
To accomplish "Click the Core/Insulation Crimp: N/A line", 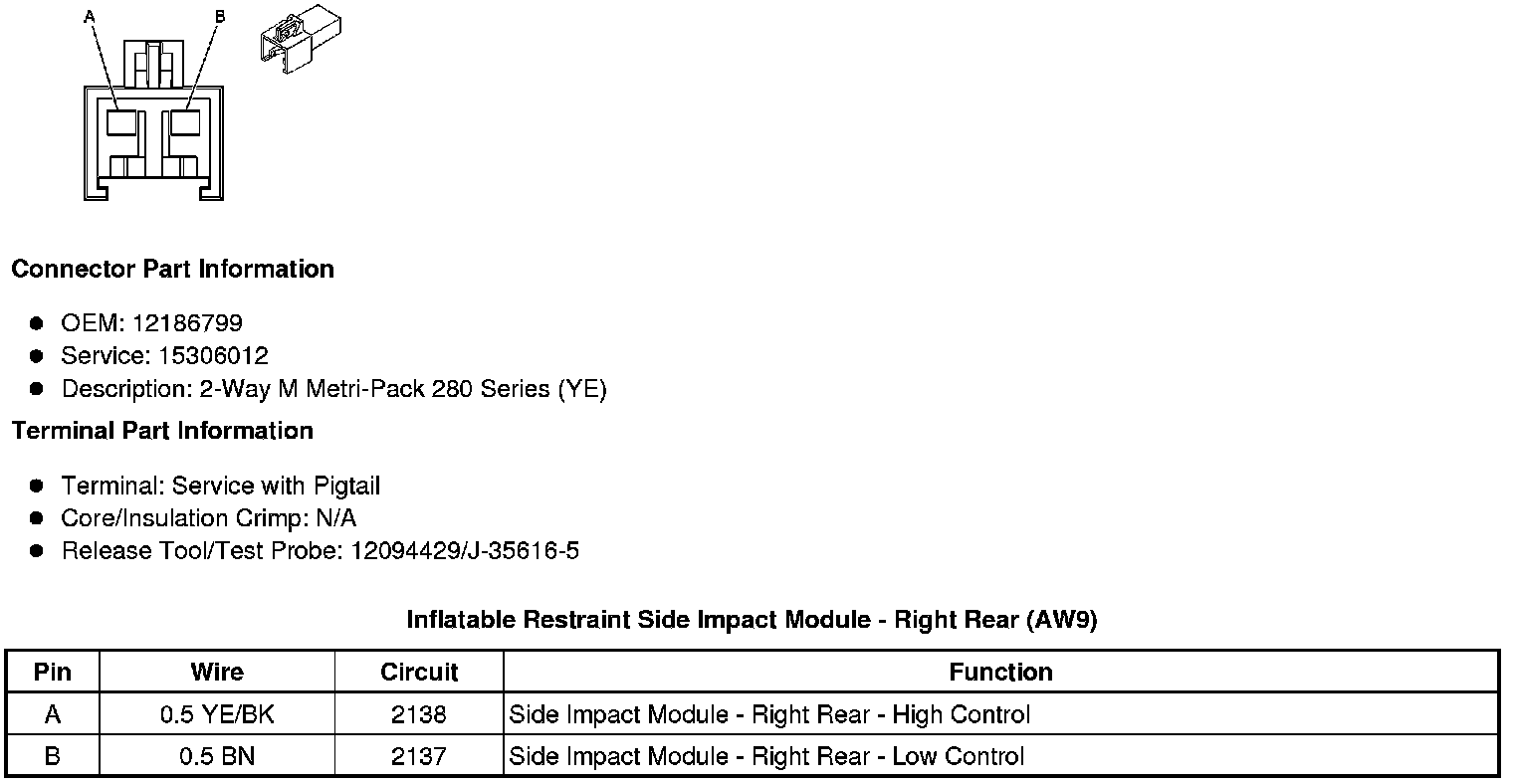I will tap(208, 518).
